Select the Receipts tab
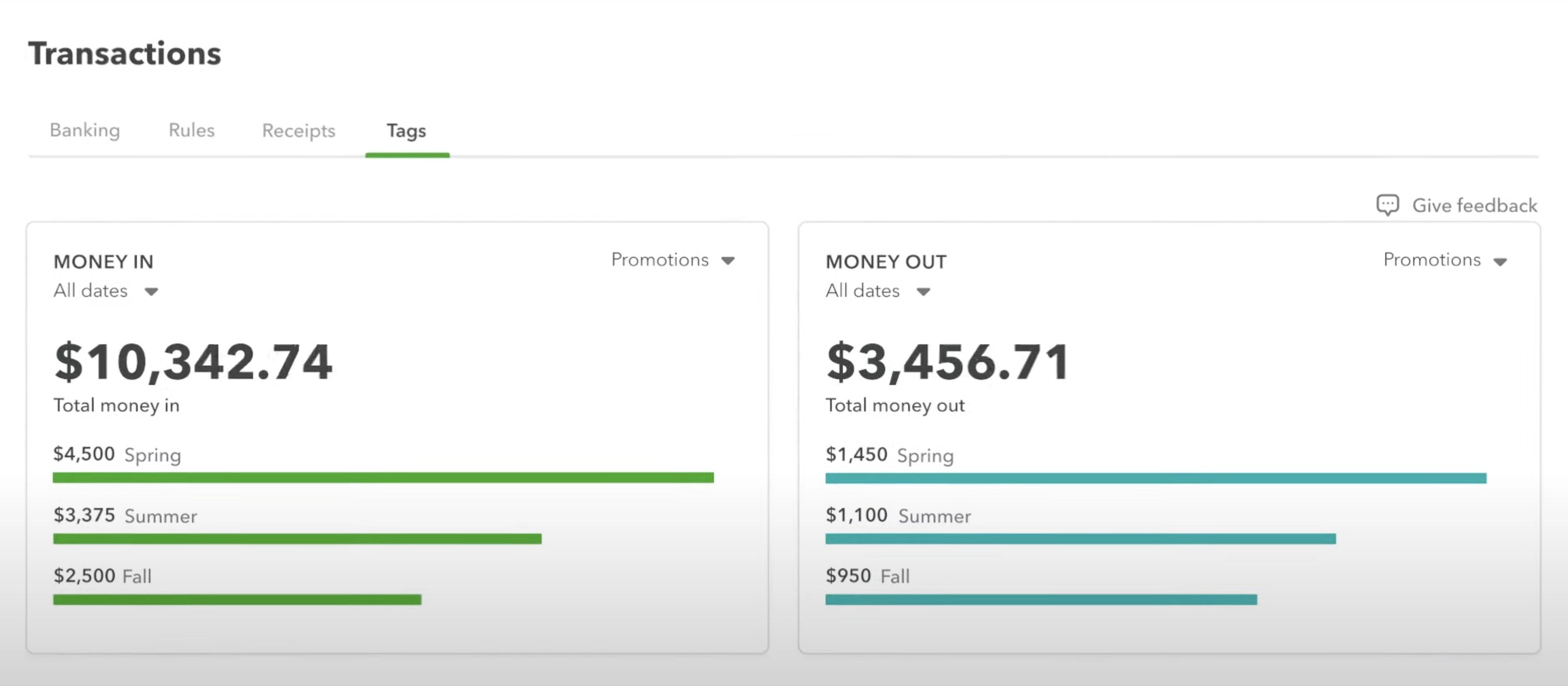1568x686 pixels. coord(299,131)
